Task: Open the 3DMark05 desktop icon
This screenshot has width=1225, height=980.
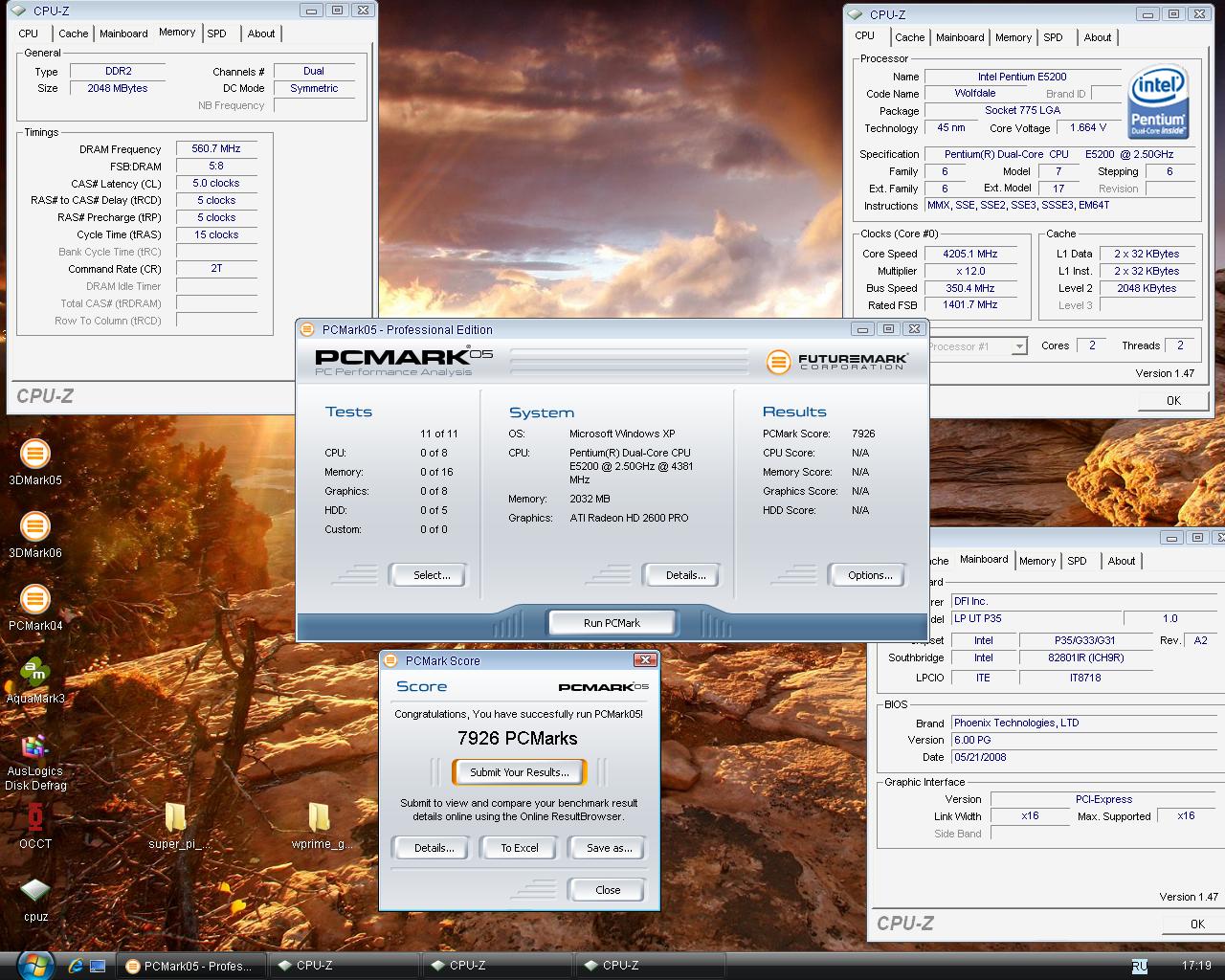Action: 34,462
